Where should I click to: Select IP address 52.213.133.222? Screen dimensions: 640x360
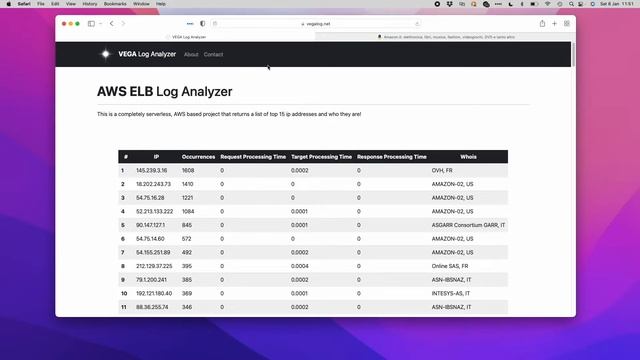[155, 211]
